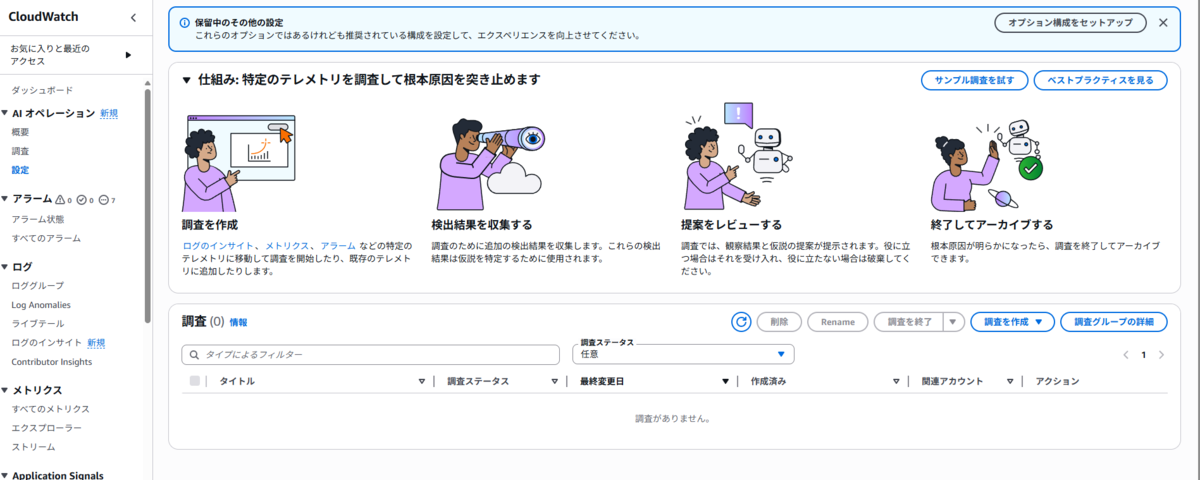Click the Rename button
Viewport: 1200px width, 480px height.
[837, 322]
